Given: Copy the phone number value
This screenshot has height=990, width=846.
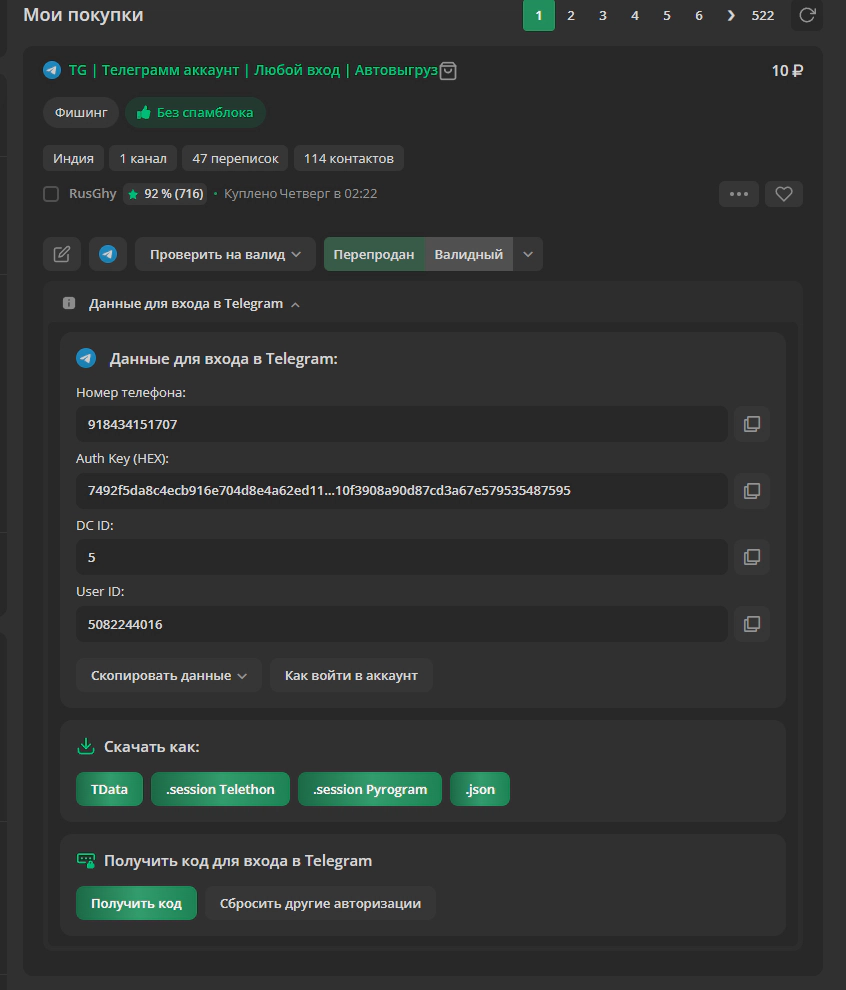Looking at the screenshot, I should click(751, 424).
